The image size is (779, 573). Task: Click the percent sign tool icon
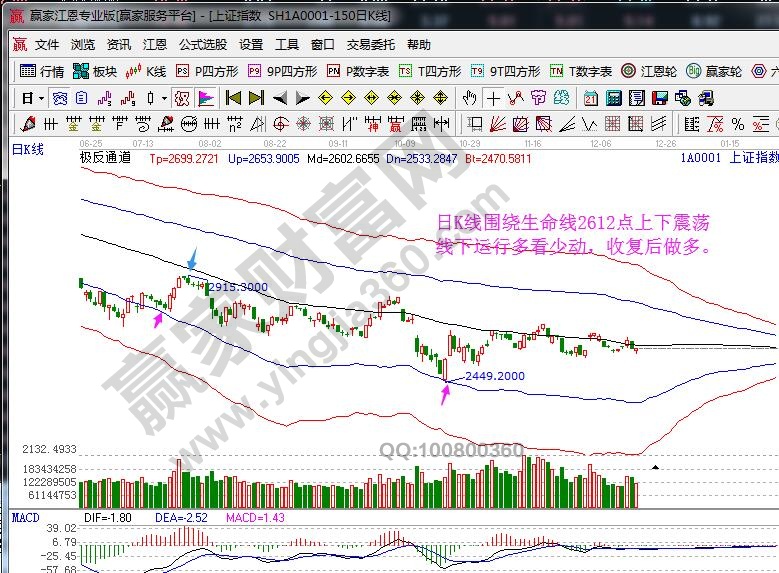coord(737,124)
